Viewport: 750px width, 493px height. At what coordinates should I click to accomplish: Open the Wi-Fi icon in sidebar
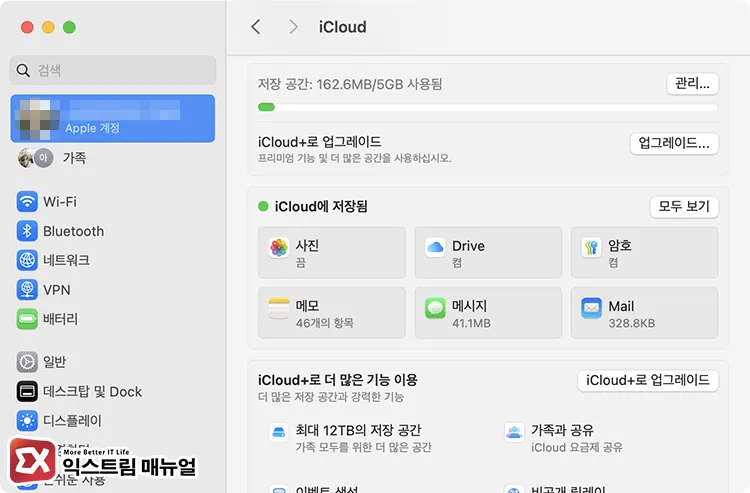click(x=27, y=201)
